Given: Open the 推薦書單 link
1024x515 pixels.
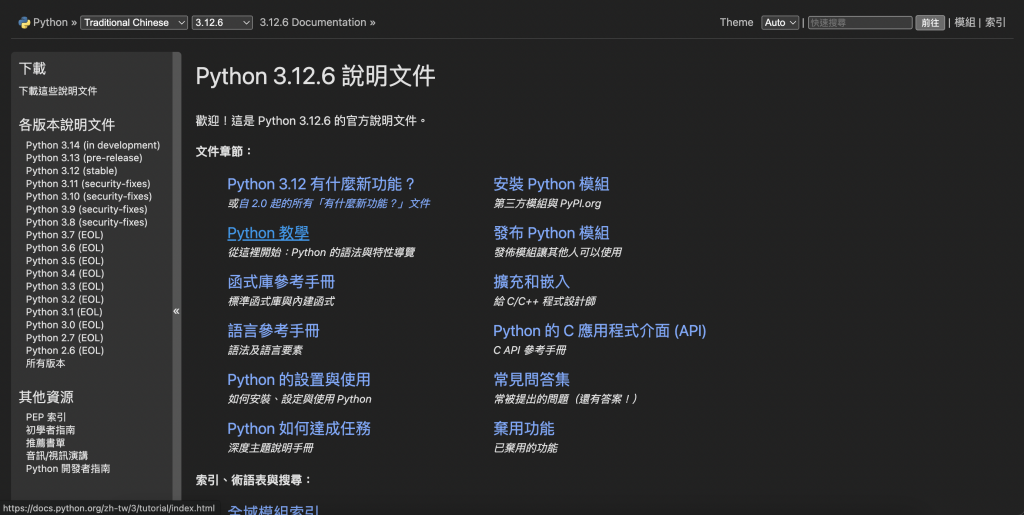Looking at the screenshot, I should tap(46, 443).
